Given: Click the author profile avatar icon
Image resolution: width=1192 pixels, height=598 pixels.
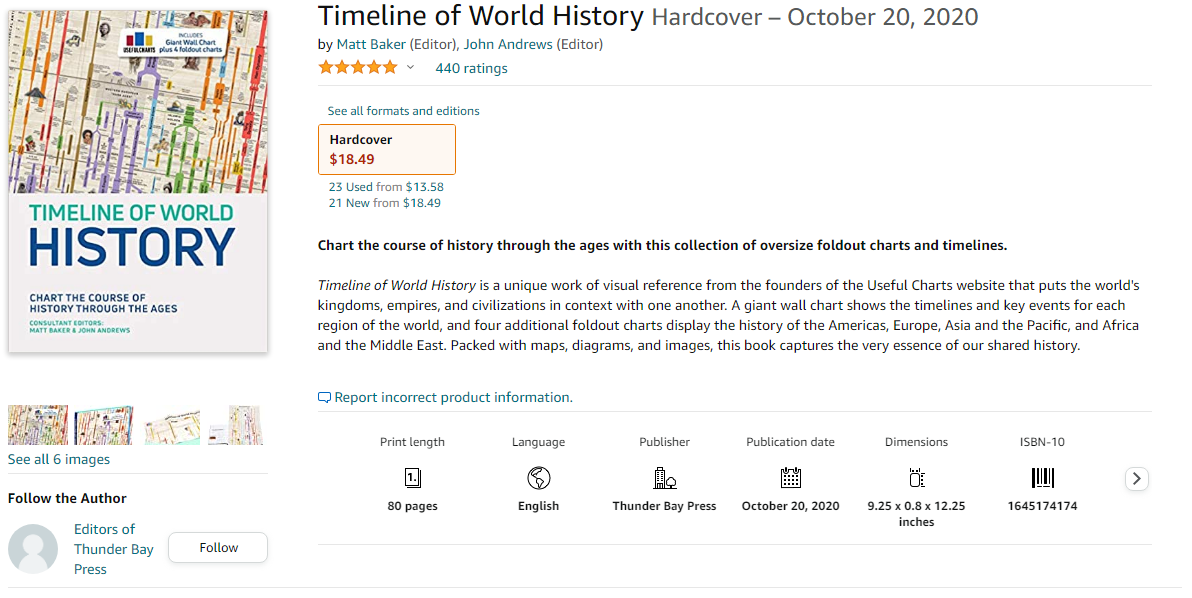Looking at the screenshot, I should [33, 549].
